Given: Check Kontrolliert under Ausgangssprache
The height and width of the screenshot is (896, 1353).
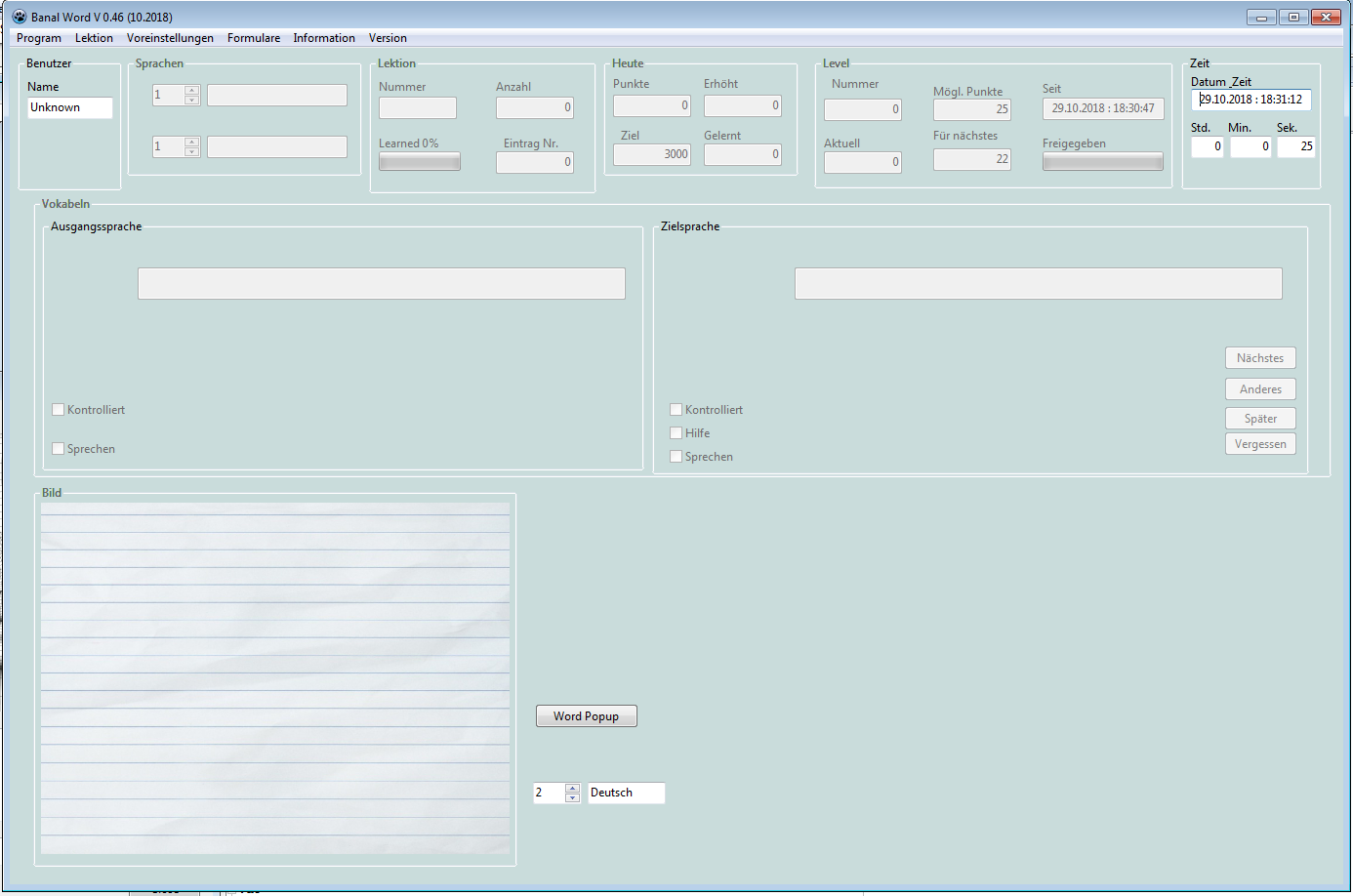Looking at the screenshot, I should coord(59,410).
